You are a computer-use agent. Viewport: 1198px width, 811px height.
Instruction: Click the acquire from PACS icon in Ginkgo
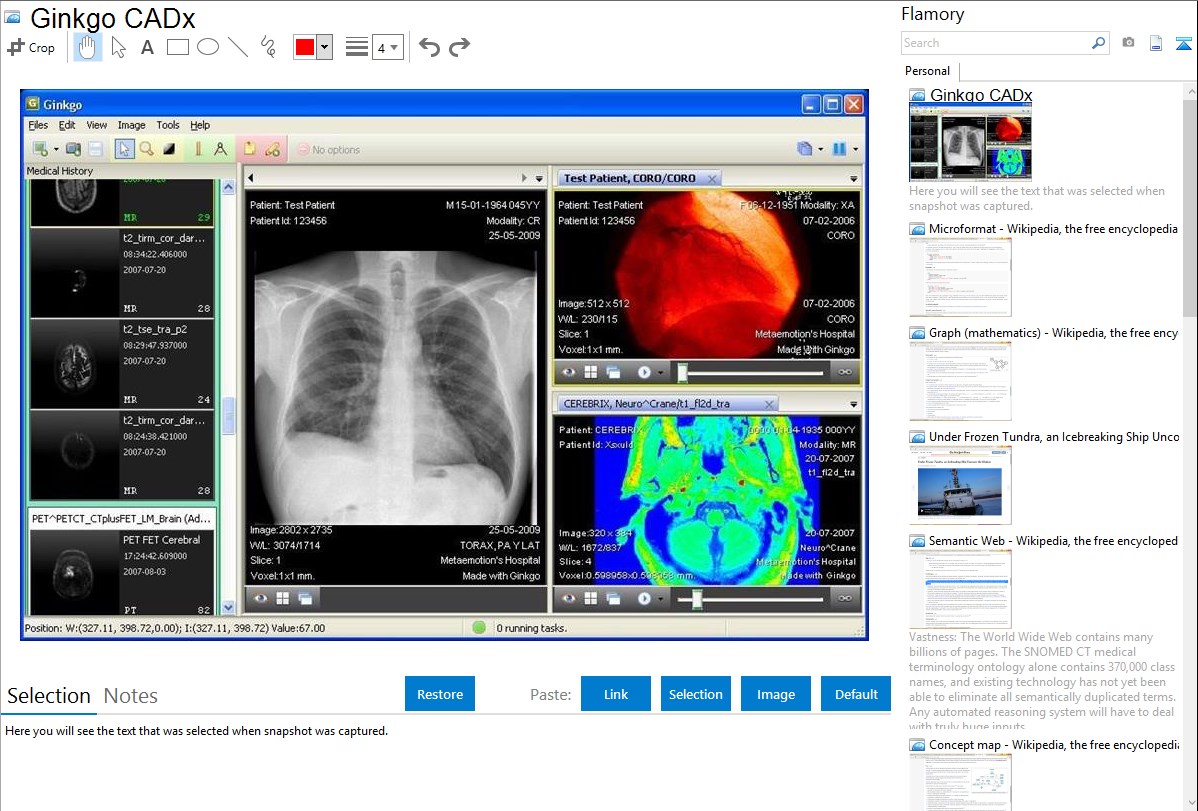(73, 149)
